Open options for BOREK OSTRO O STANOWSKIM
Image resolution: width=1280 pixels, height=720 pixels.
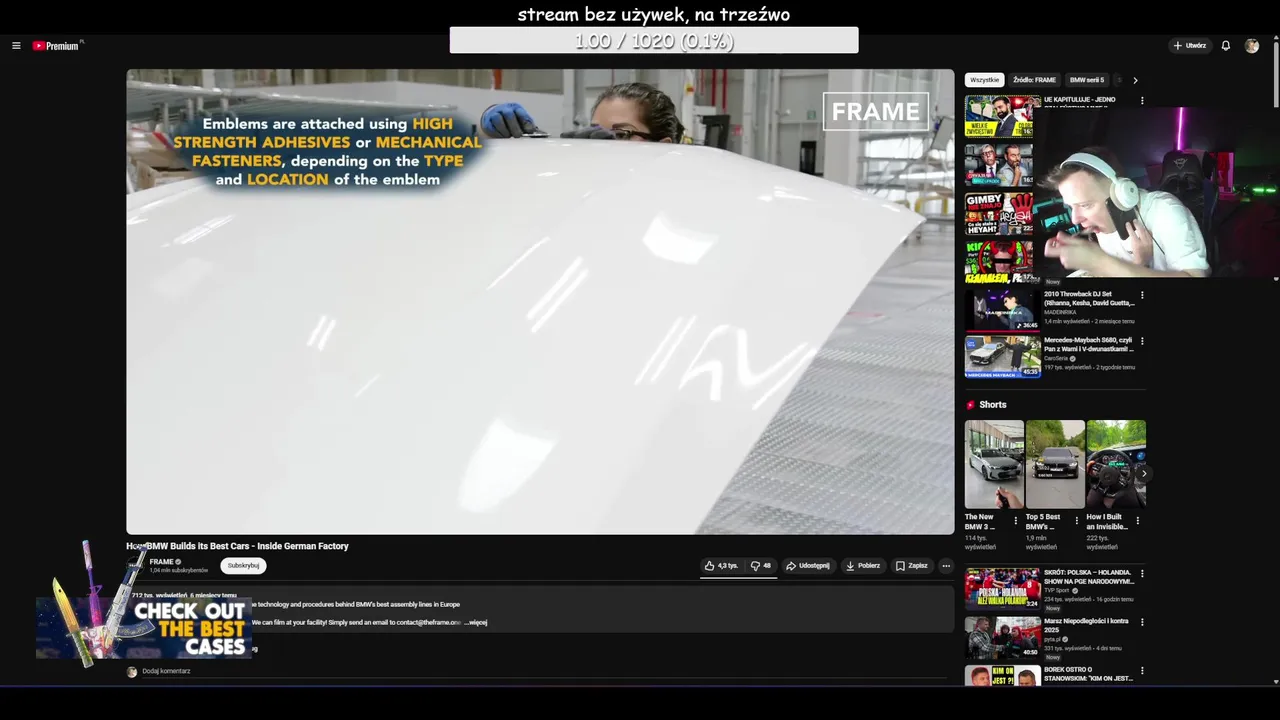coord(1142,671)
